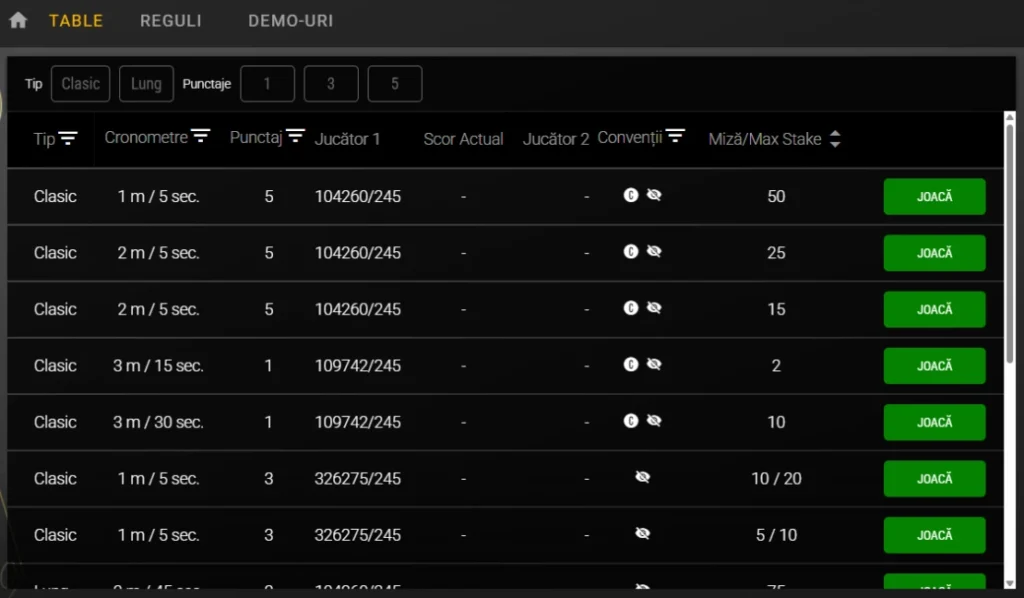Click the cube icon in 3 m / 30 sec. row
The height and width of the screenshot is (598, 1024).
pyautogui.click(x=630, y=420)
